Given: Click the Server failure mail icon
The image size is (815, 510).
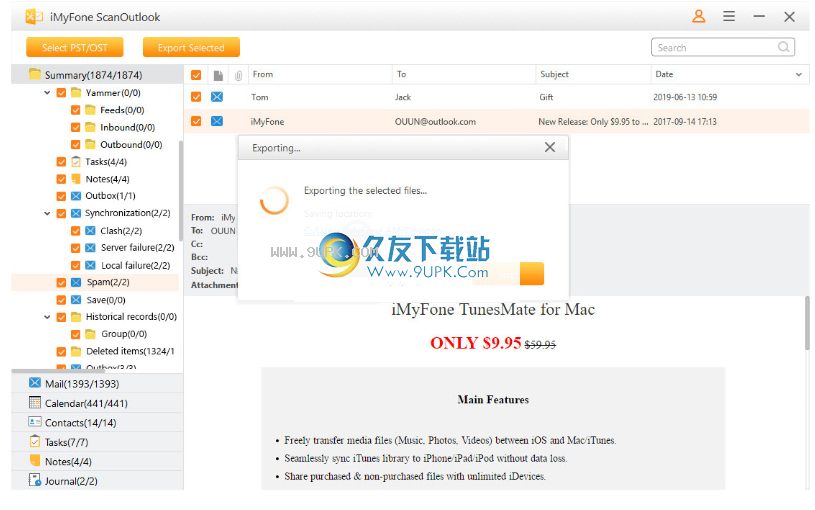Looking at the screenshot, I should pos(90,247).
